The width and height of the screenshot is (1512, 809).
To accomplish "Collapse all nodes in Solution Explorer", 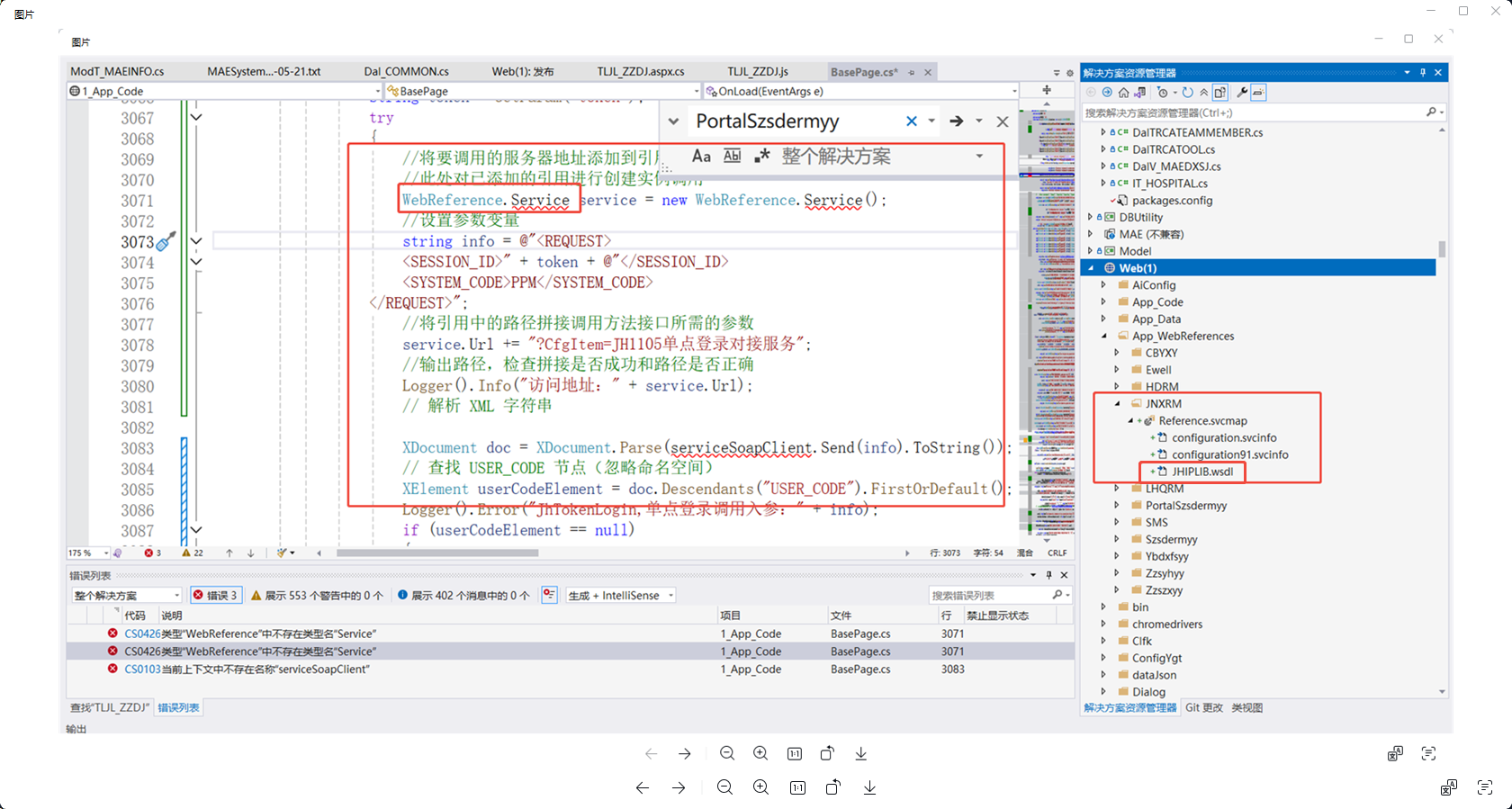I will click(x=1203, y=93).
